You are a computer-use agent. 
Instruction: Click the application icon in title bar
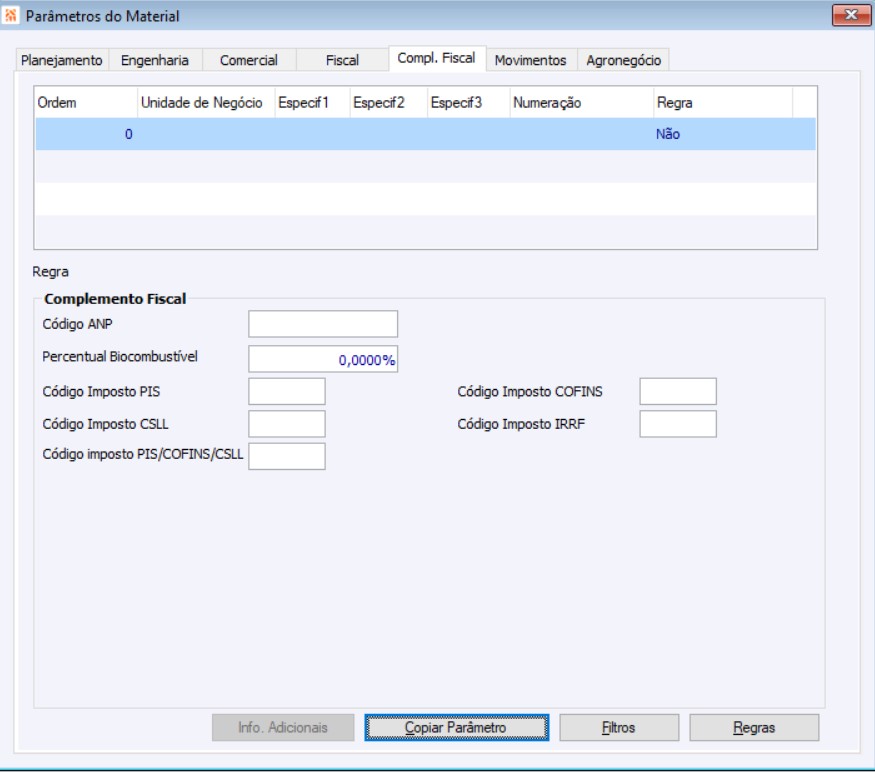[11, 15]
